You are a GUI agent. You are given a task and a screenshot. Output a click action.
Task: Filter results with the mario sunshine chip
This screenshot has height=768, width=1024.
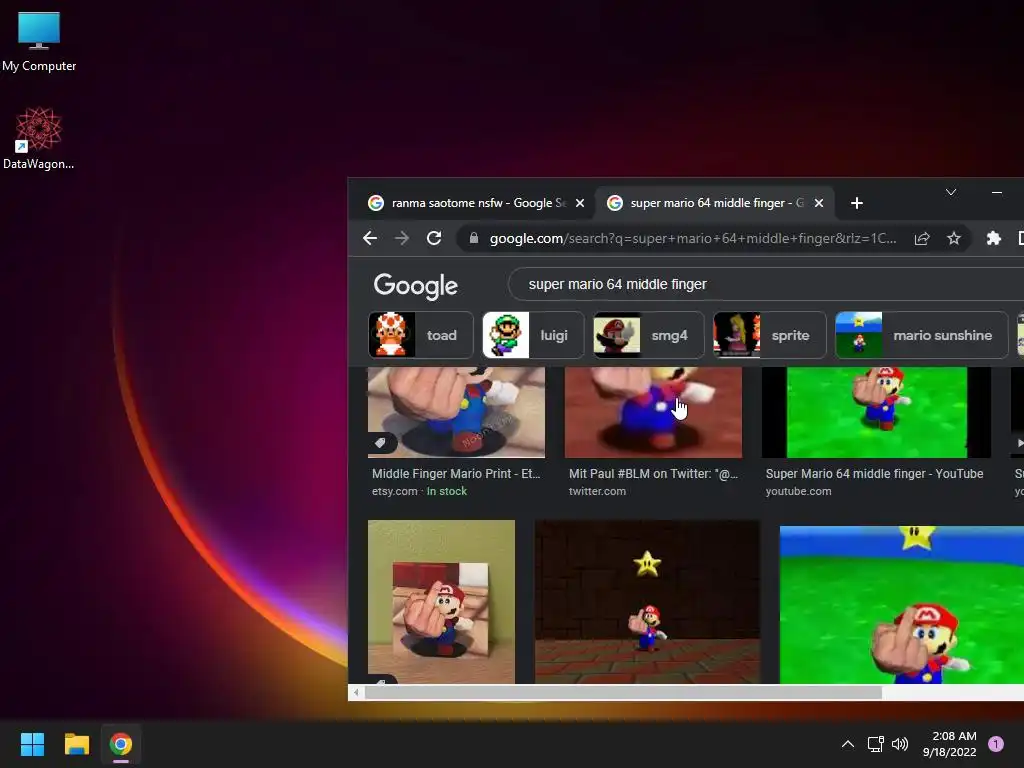pos(921,335)
